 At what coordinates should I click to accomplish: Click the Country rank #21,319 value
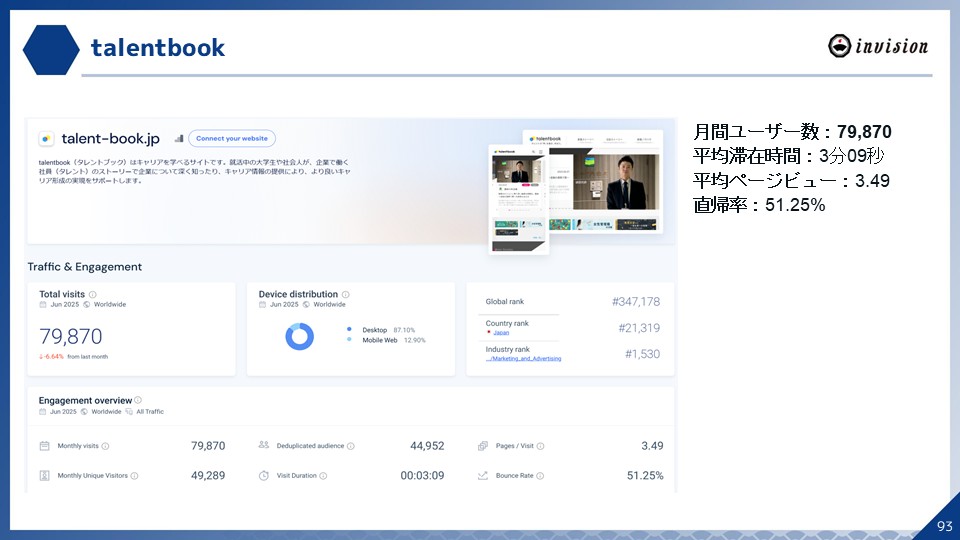[x=639, y=328]
